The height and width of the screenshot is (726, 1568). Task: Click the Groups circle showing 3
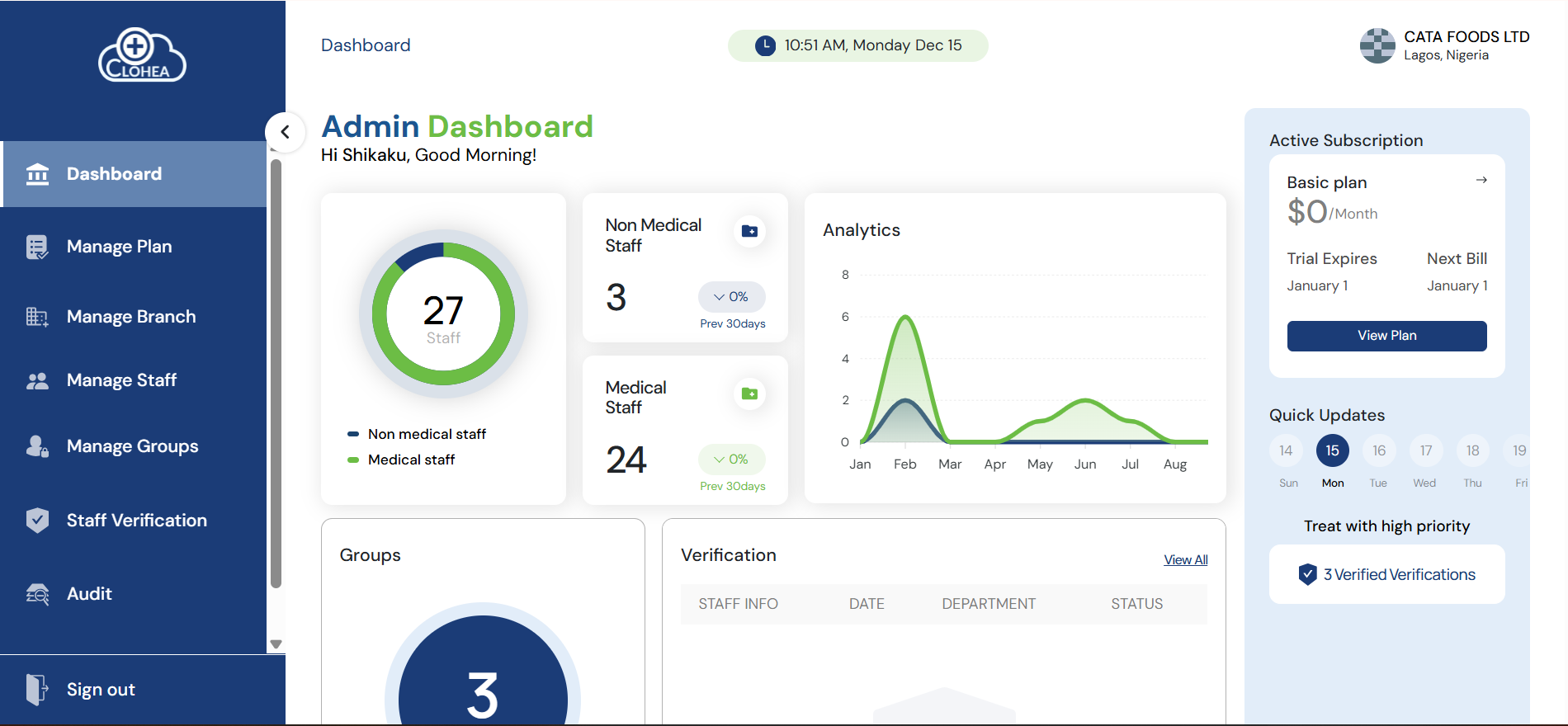483,670
